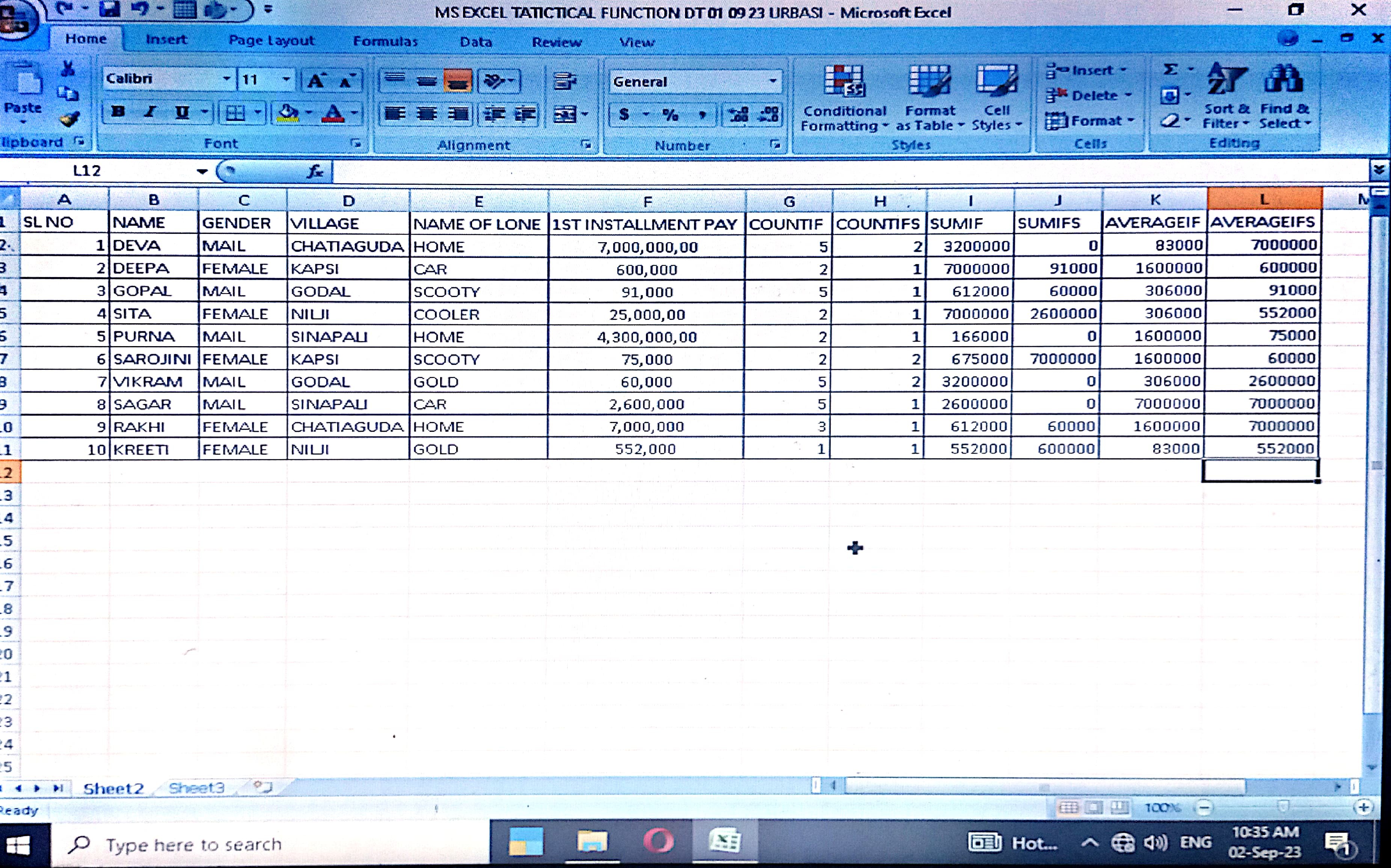Expand the Name Box dropdown arrow

click(x=202, y=171)
